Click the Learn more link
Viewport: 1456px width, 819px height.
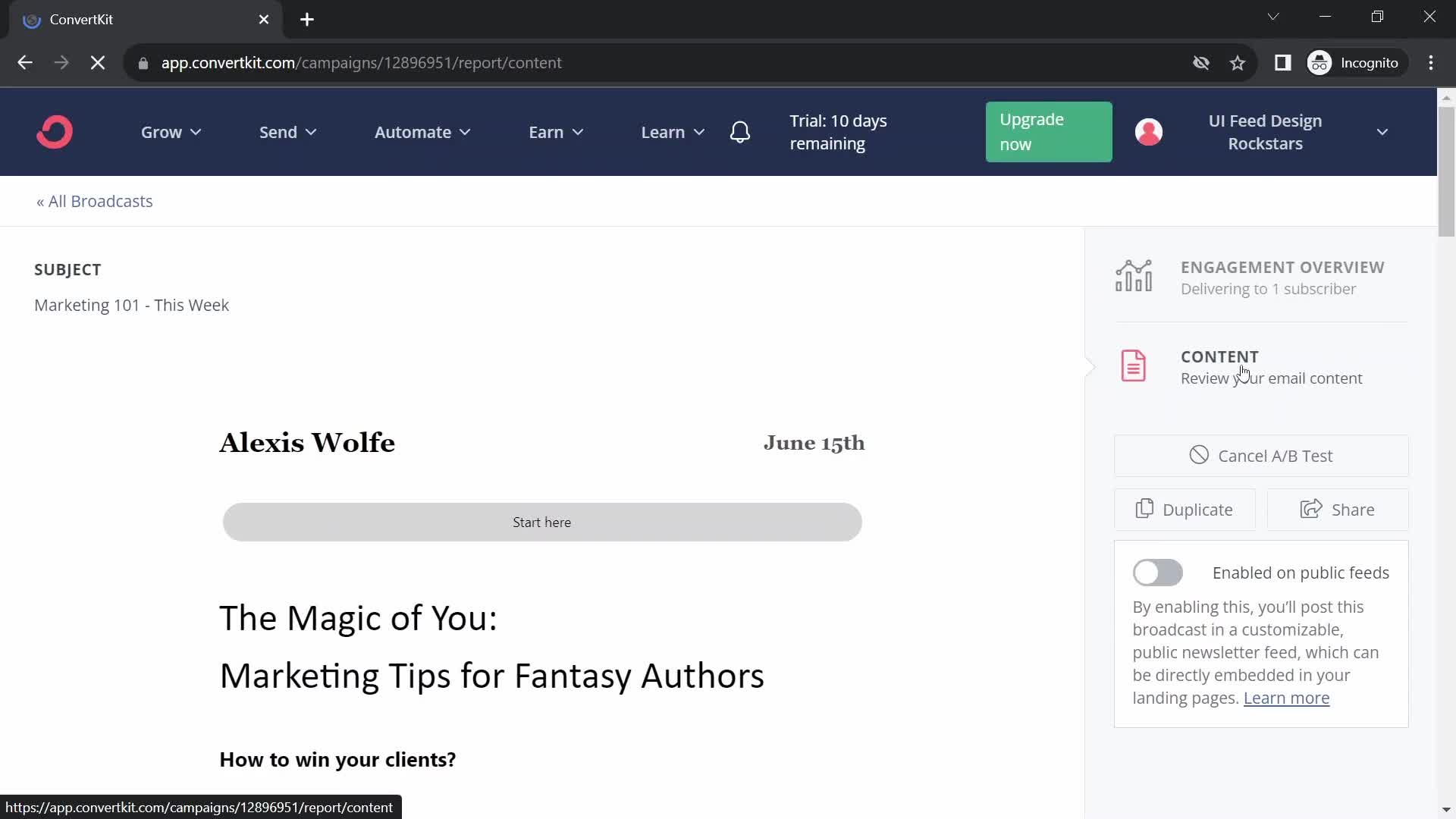pyautogui.click(x=1286, y=697)
